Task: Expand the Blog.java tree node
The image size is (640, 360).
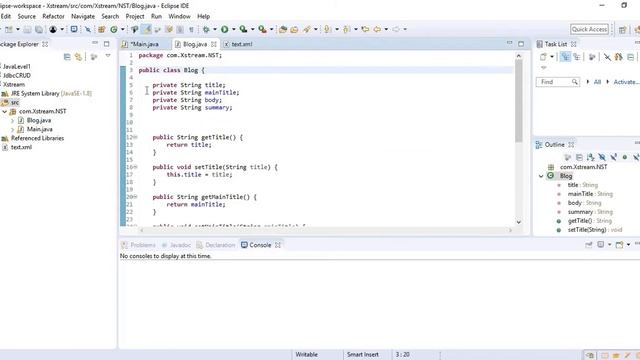Action: 12,120
